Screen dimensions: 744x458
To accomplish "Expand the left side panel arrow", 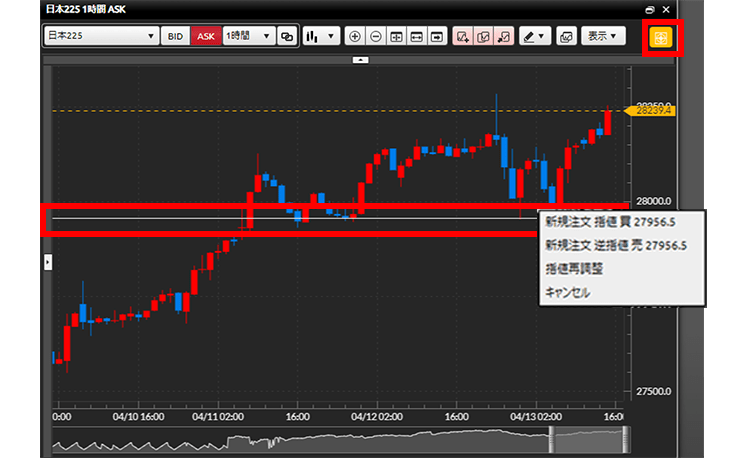I will (48, 262).
